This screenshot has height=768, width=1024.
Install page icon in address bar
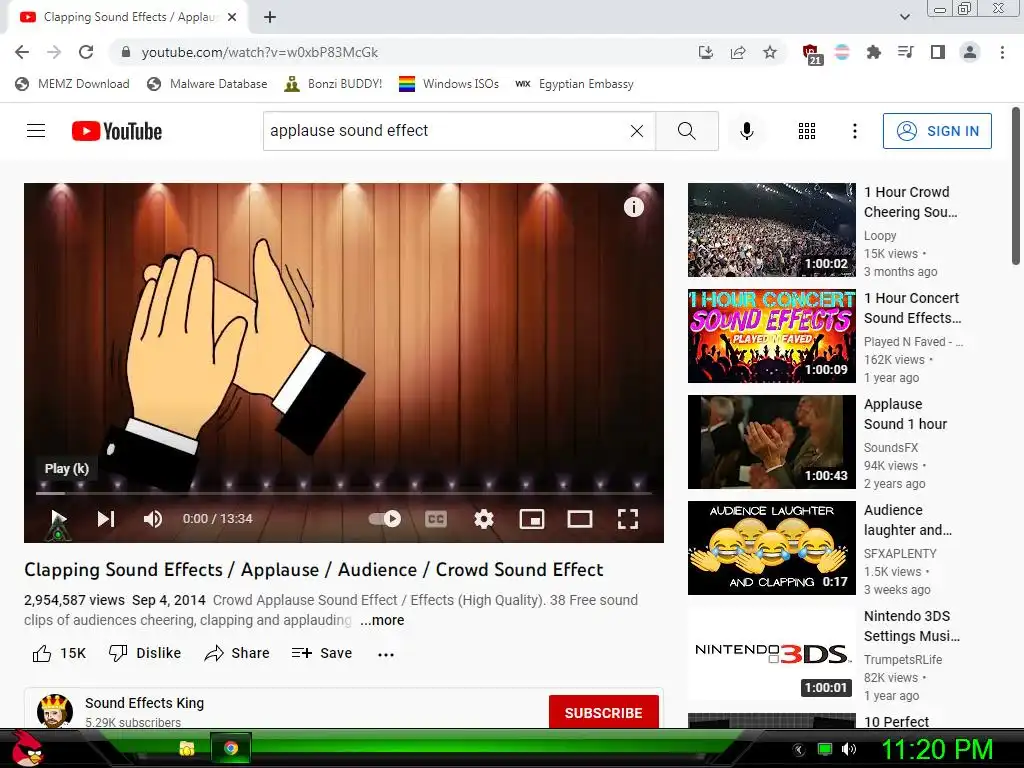coord(705,52)
